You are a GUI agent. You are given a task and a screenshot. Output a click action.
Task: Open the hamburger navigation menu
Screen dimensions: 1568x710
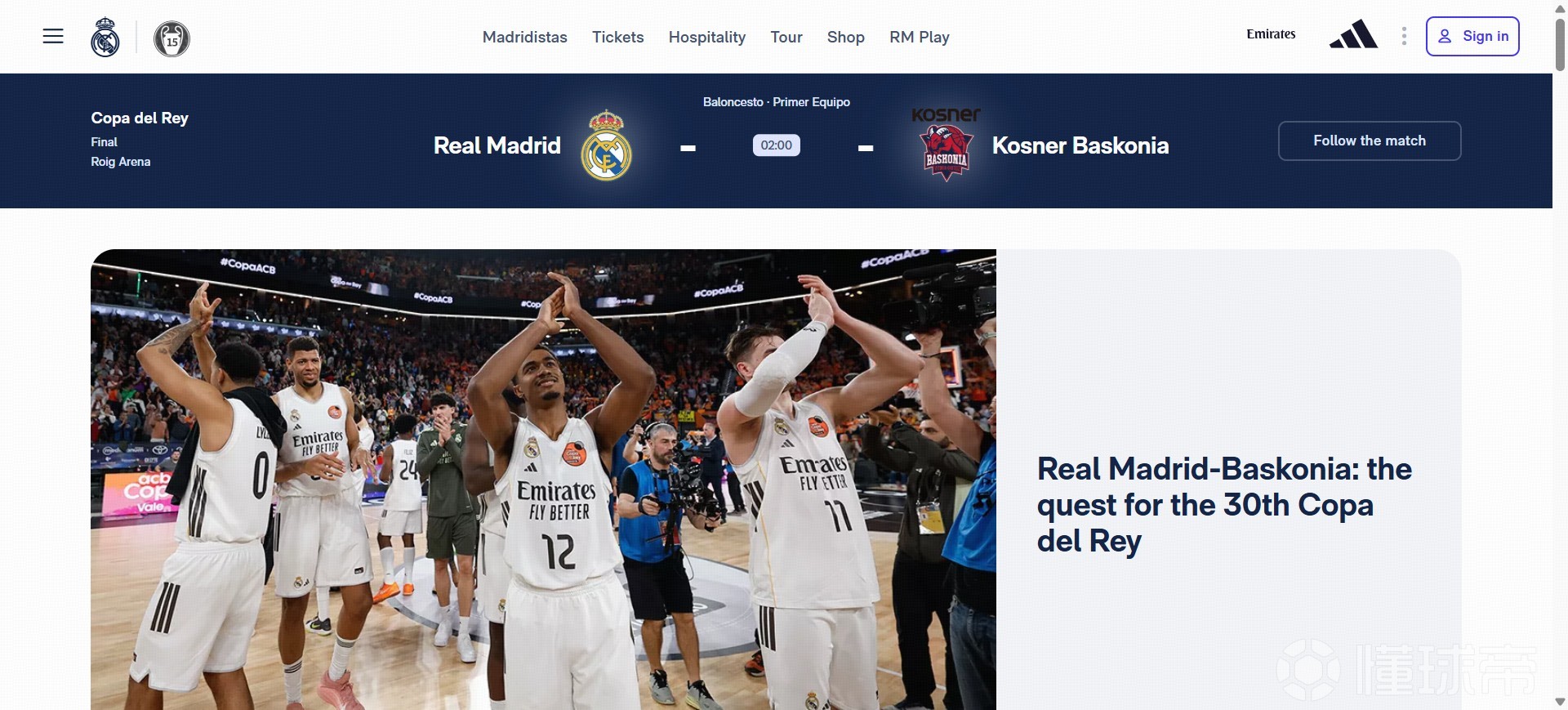coord(53,37)
